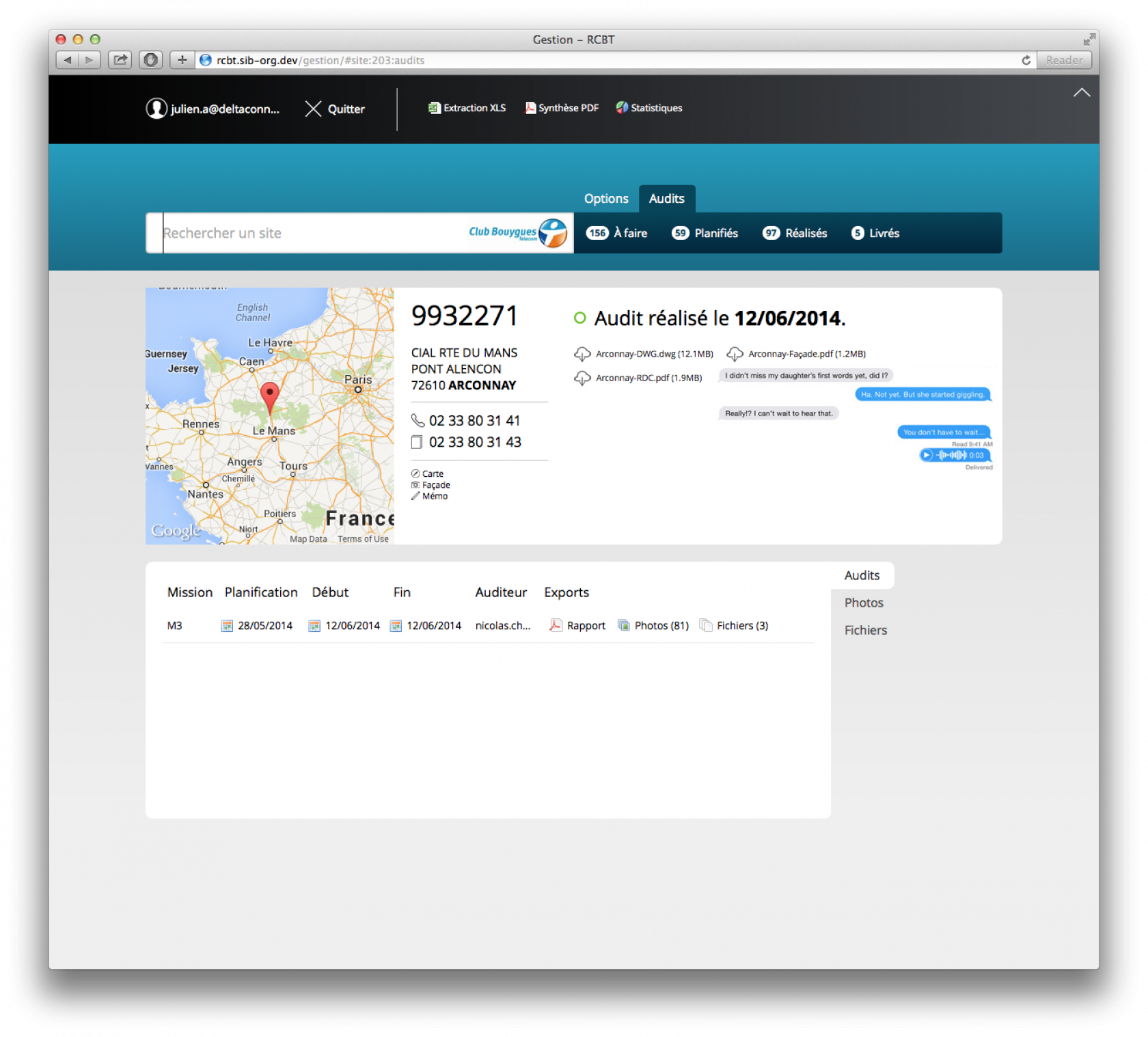Open calendar icon for Début 12/06/2014
The width and height of the screenshot is (1148, 1037).
[x=314, y=626]
